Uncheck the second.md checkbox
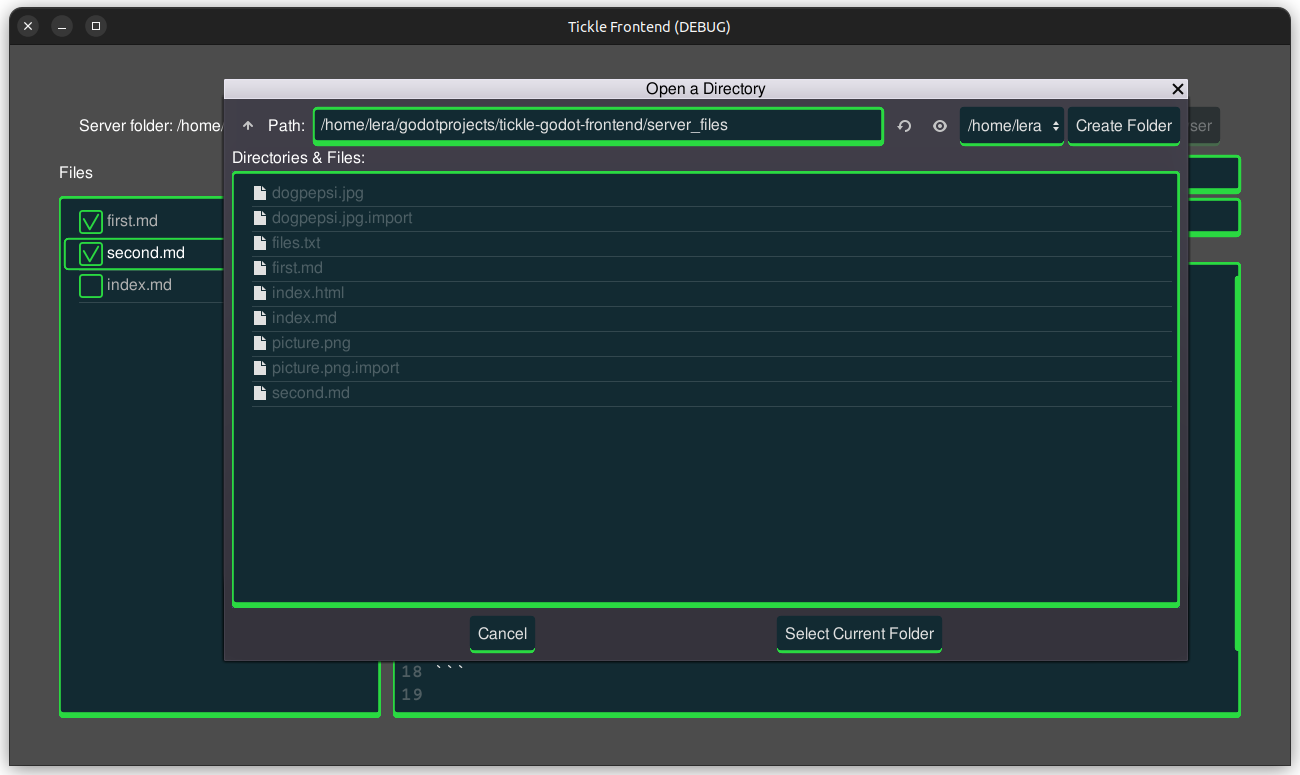This screenshot has height=775, width=1300. pyautogui.click(x=91, y=254)
